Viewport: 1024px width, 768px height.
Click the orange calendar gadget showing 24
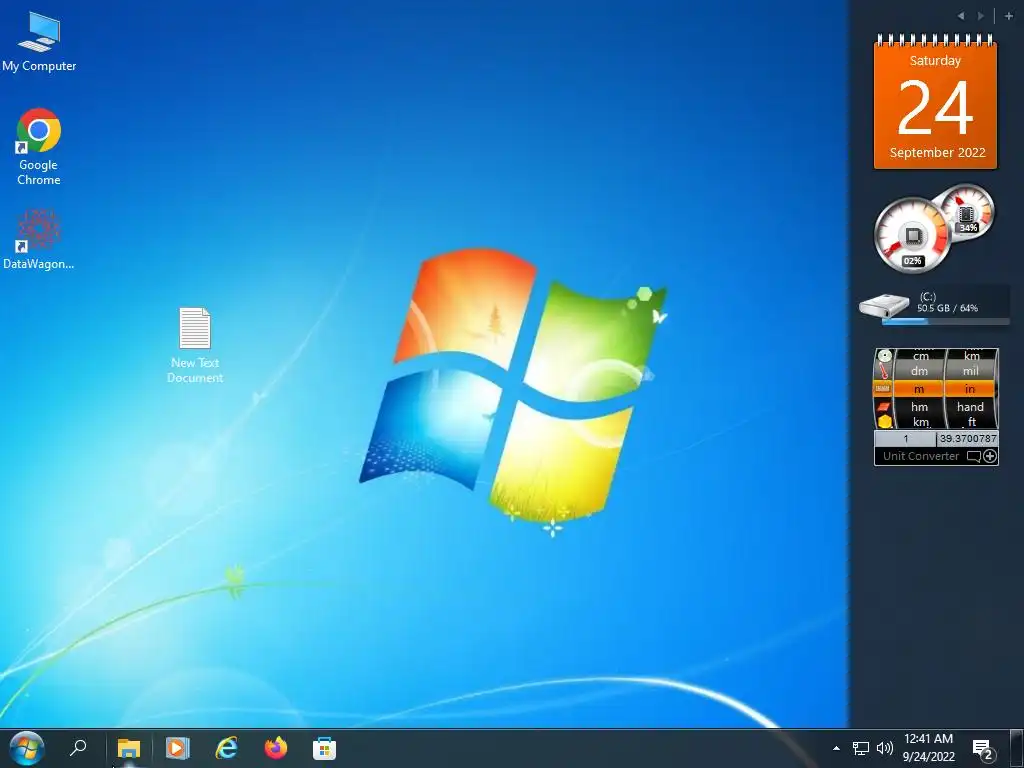[x=935, y=103]
